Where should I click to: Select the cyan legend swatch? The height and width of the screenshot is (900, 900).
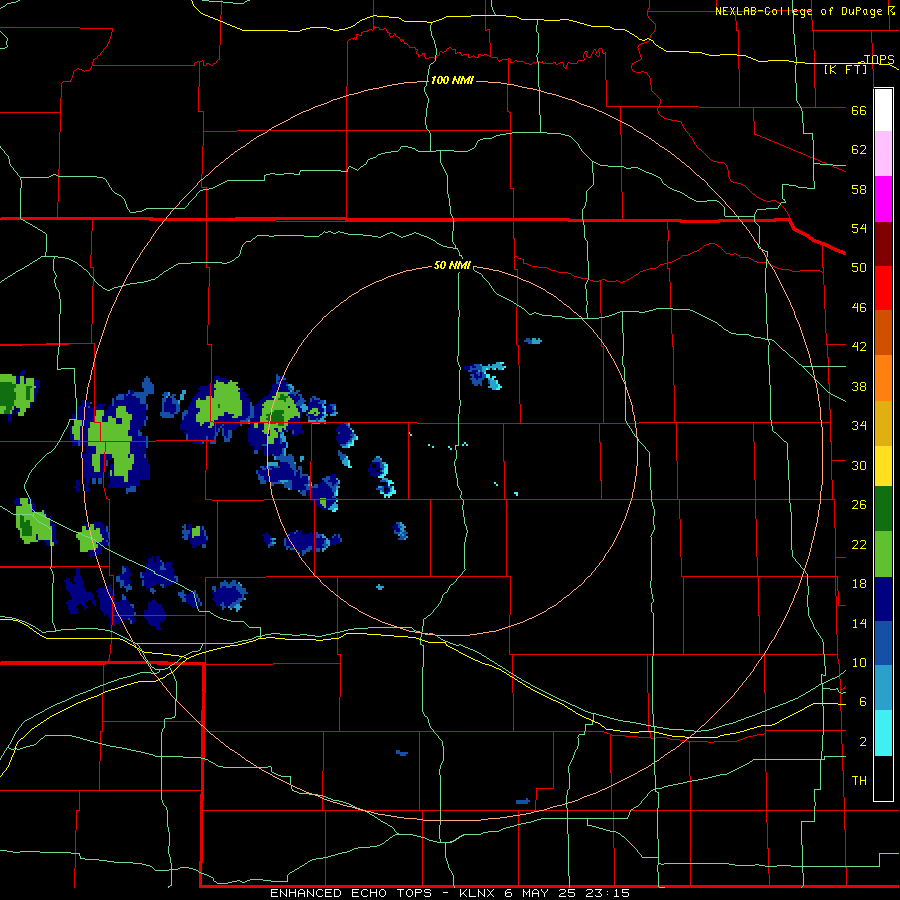point(883,733)
